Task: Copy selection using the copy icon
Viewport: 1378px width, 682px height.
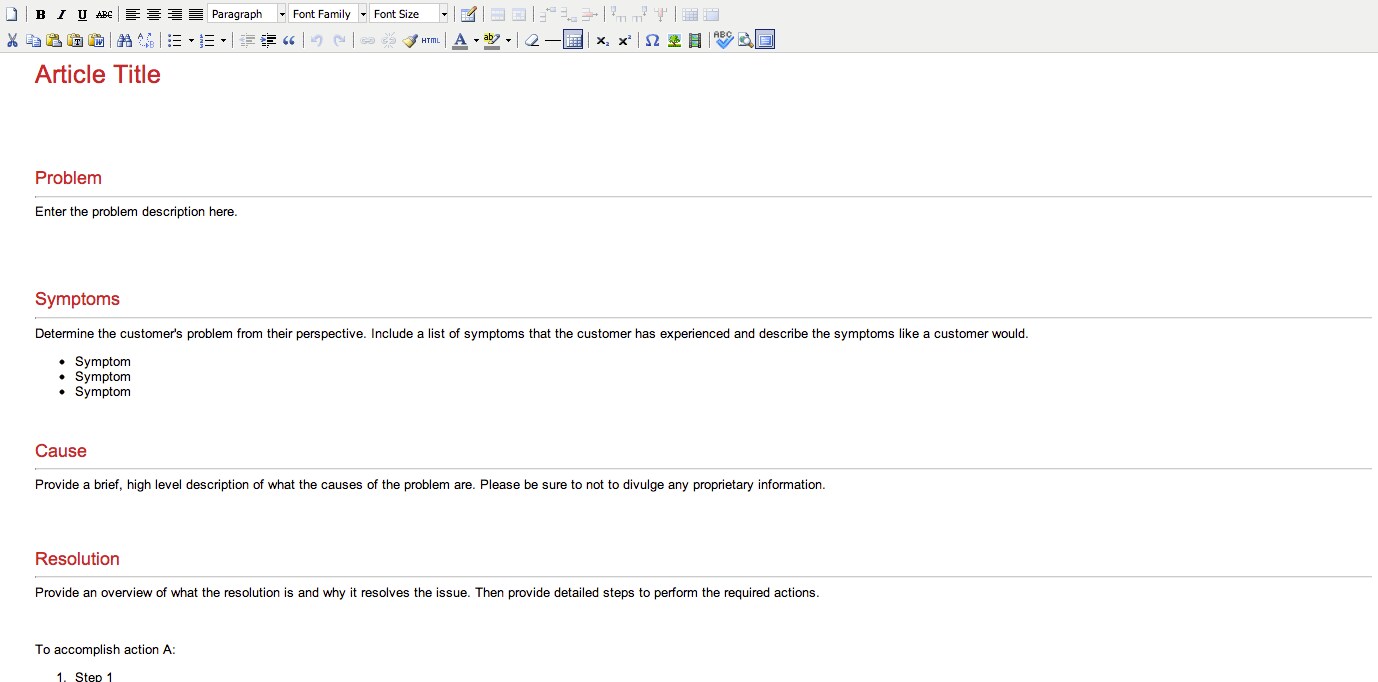Action: [33, 40]
